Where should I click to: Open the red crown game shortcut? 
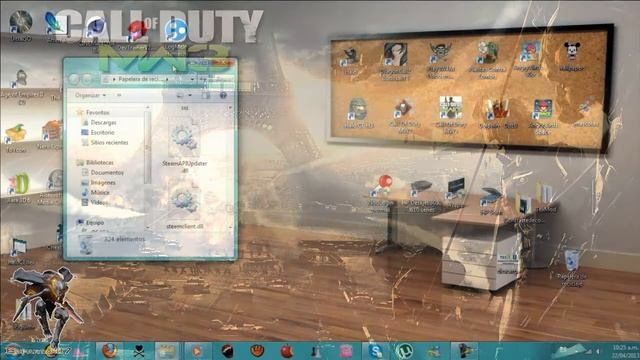499,113
